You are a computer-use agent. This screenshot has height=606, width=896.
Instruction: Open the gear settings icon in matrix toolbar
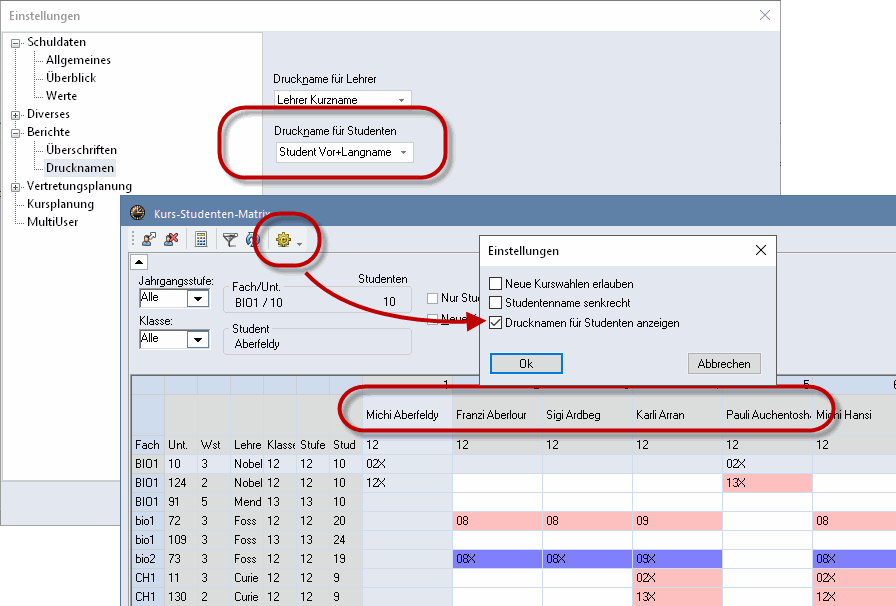pos(283,240)
